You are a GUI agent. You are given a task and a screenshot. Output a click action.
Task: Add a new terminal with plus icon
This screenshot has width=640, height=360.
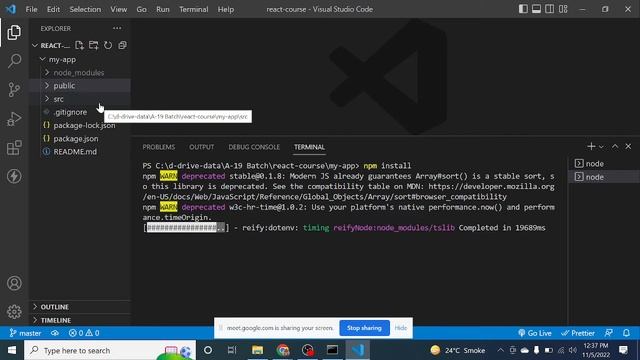[x=591, y=146]
